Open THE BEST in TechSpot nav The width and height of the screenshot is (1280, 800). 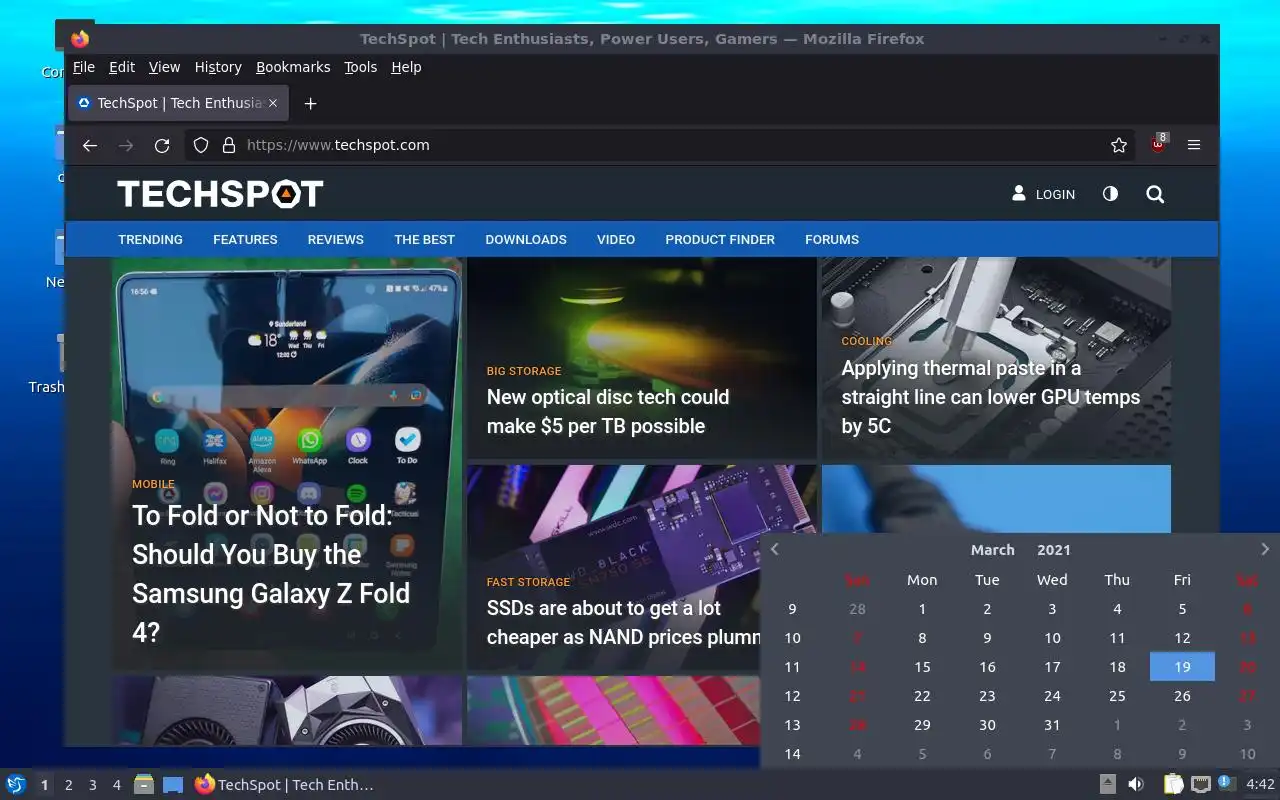[424, 239]
